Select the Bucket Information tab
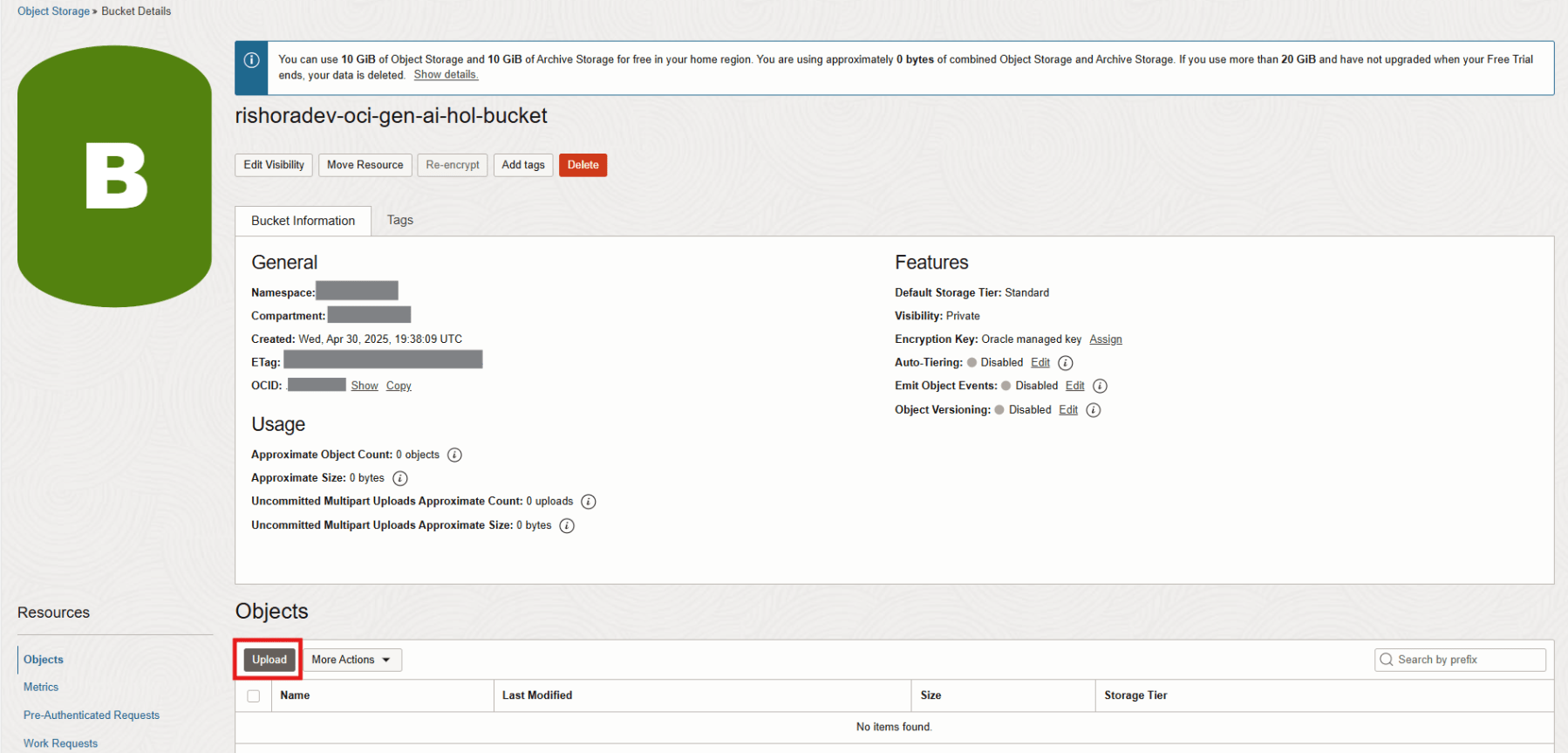Image resolution: width=1568 pixels, height=753 pixels. pyautogui.click(x=303, y=221)
